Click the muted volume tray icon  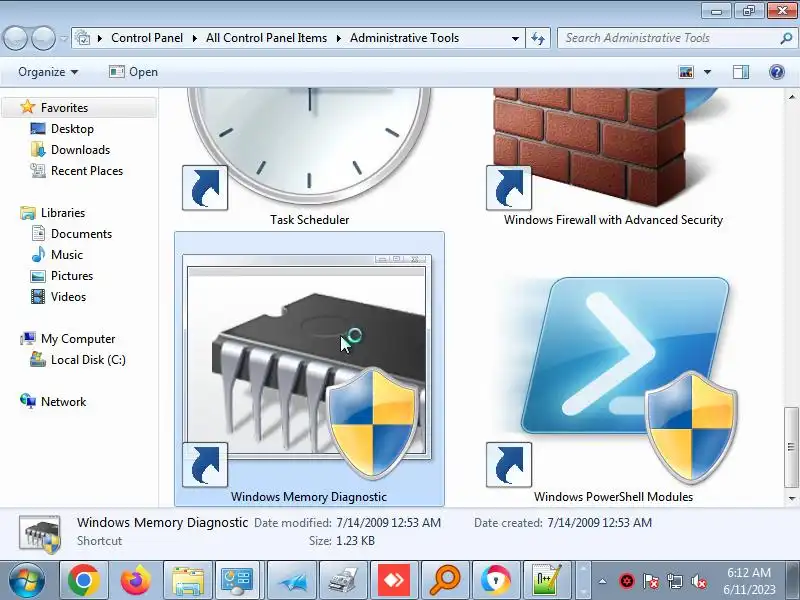(x=698, y=581)
